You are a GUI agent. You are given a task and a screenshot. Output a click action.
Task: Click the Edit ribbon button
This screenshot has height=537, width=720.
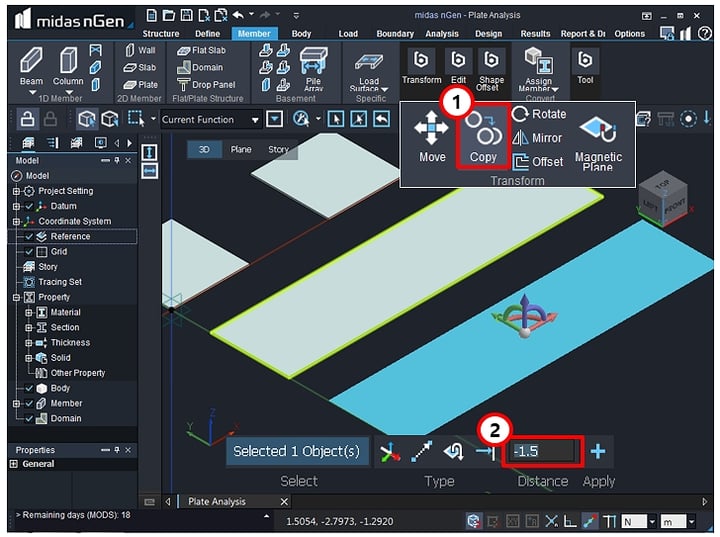tap(458, 67)
